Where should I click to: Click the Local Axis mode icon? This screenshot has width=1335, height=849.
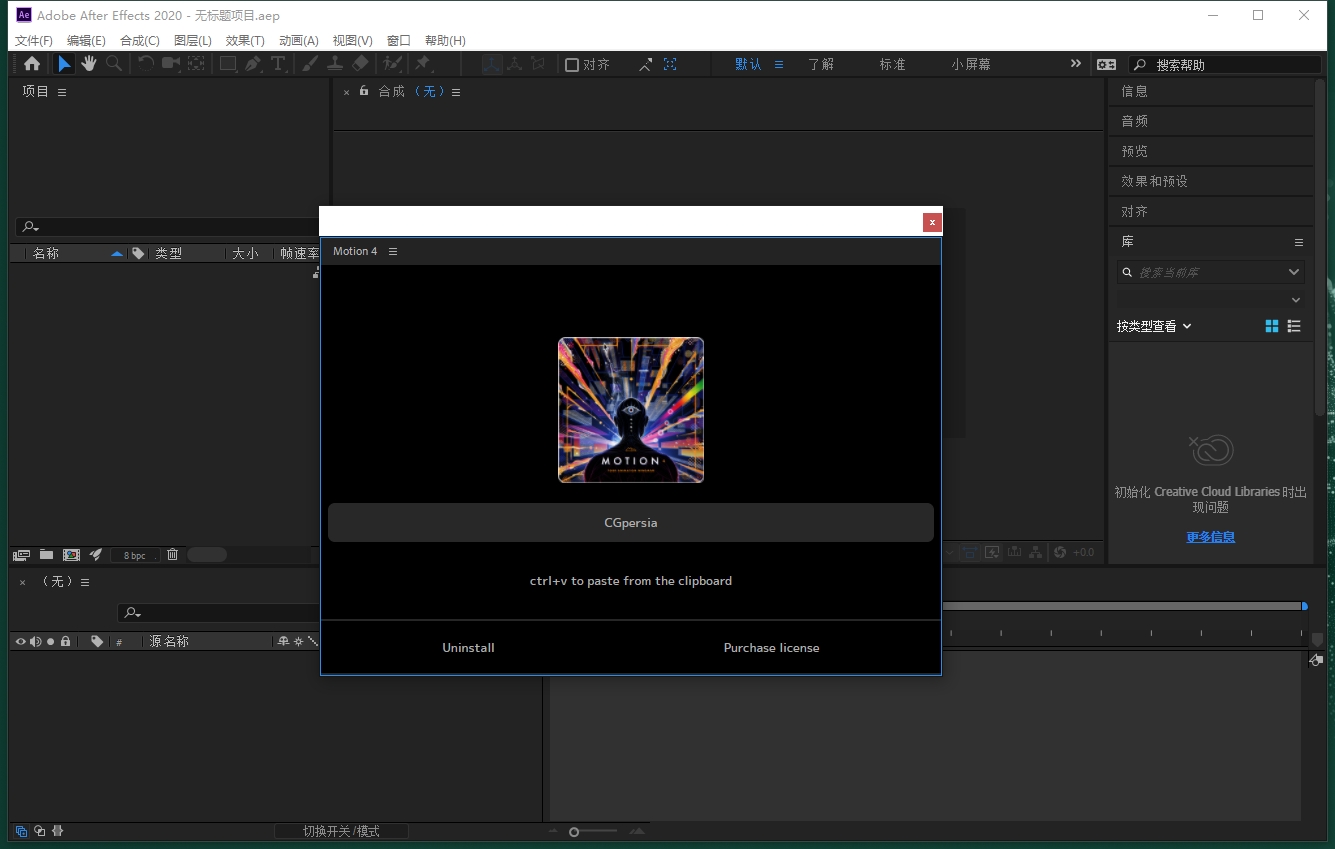[x=492, y=64]
